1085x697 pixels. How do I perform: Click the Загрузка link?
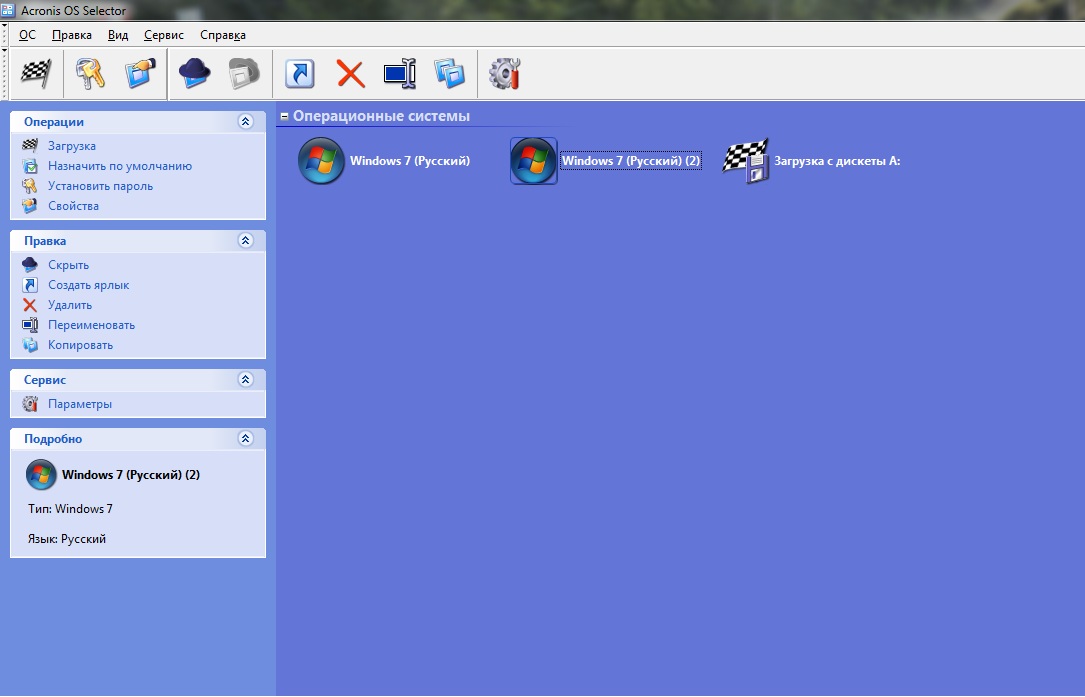click(x=72, y=146)
